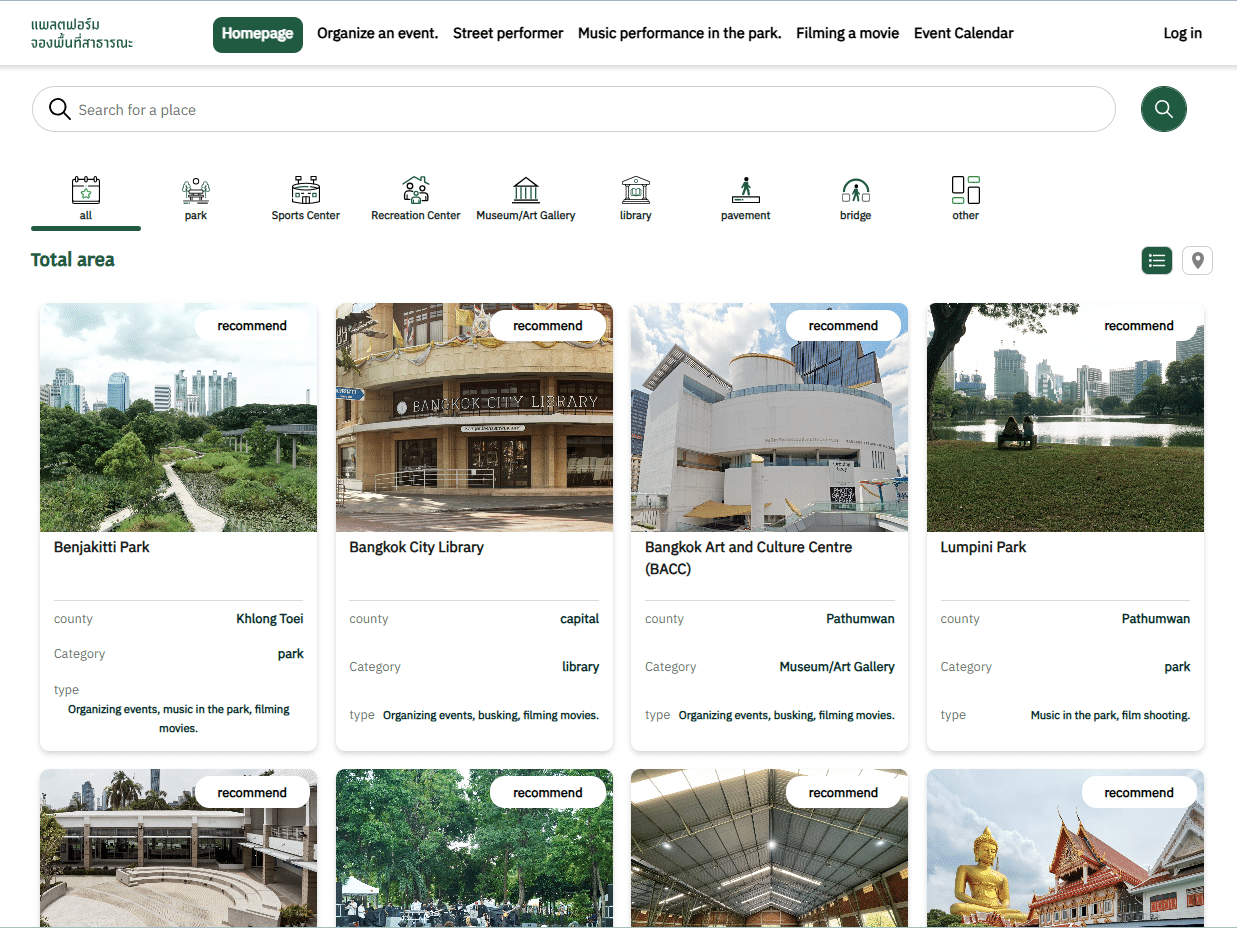Click 'Khlong Toei' county value
Screen dimensions: 1237x928
coord(270,619)
